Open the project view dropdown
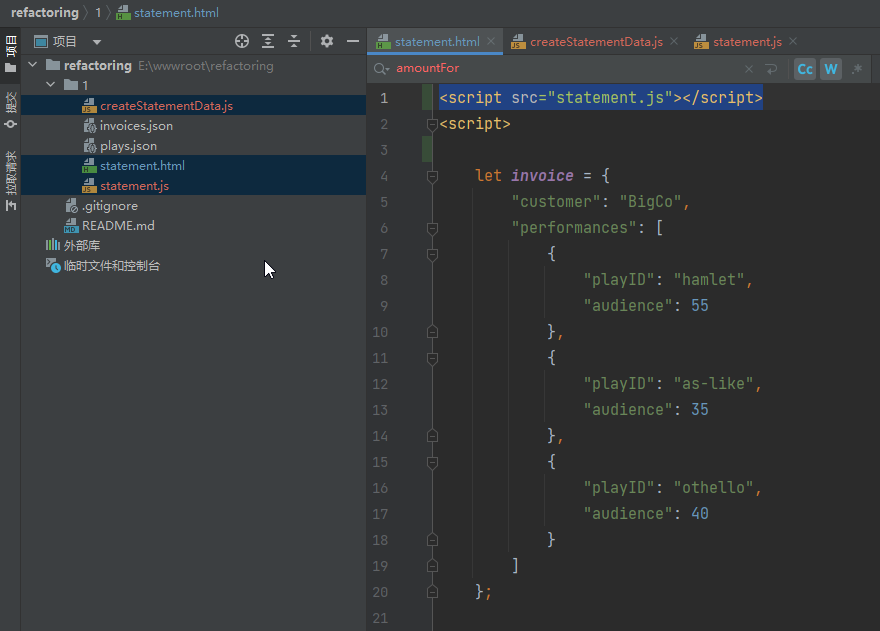880x631 pixels. 97,42
